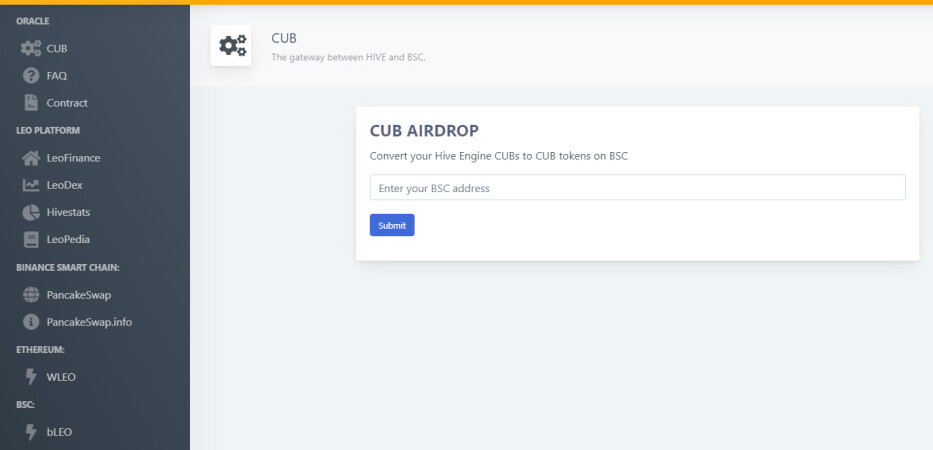The image size is (933, 450).
Task: Click the 'CUB AIRDROP' heading
Action: (x=424, y=130)
